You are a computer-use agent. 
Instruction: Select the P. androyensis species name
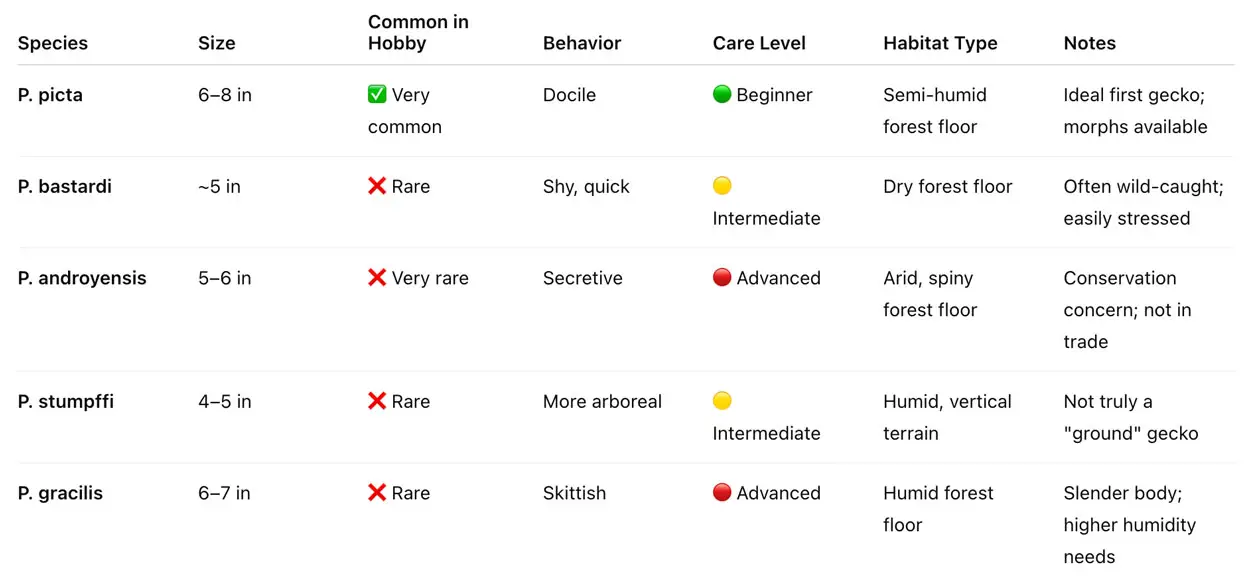click(82, 278)
